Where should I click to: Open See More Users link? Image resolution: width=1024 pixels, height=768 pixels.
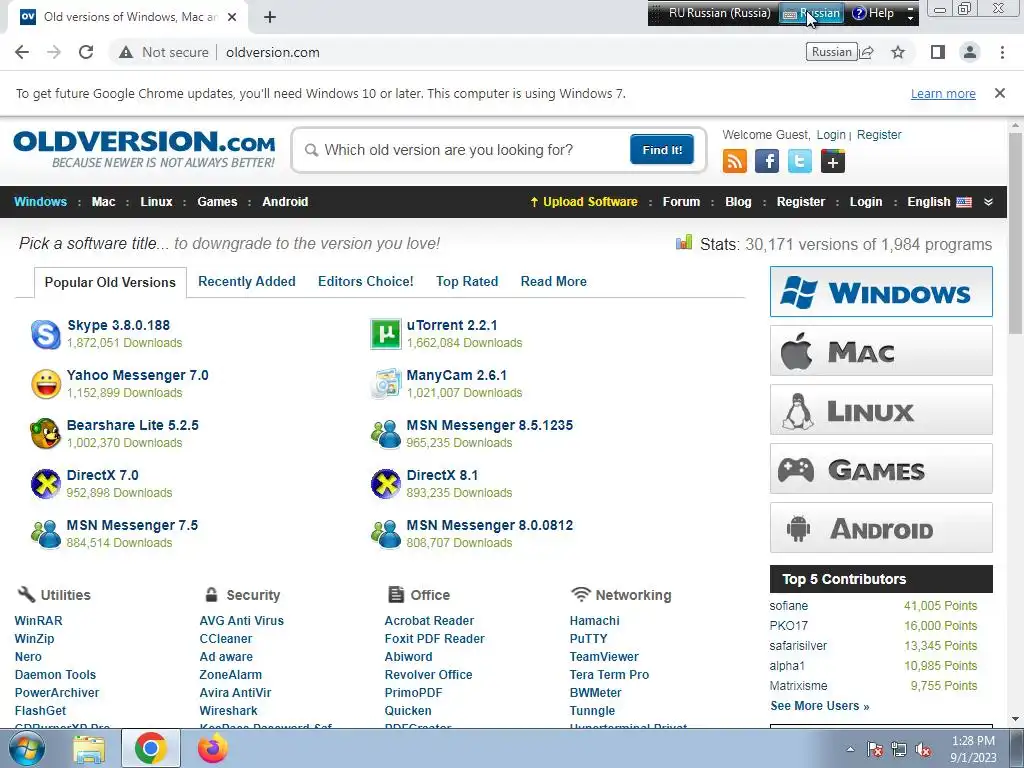pos(820,706)
